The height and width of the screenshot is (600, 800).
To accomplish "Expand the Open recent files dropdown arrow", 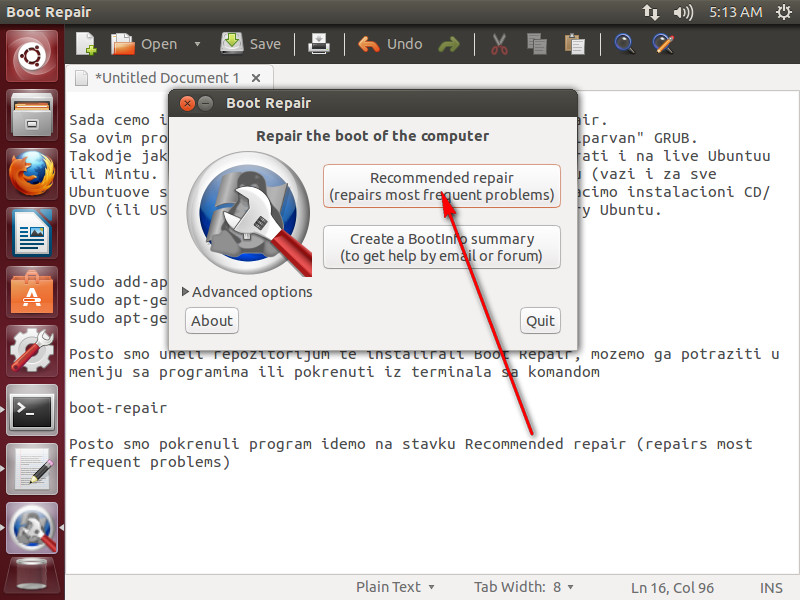I will pyautogui.click(x=197, y=44).
